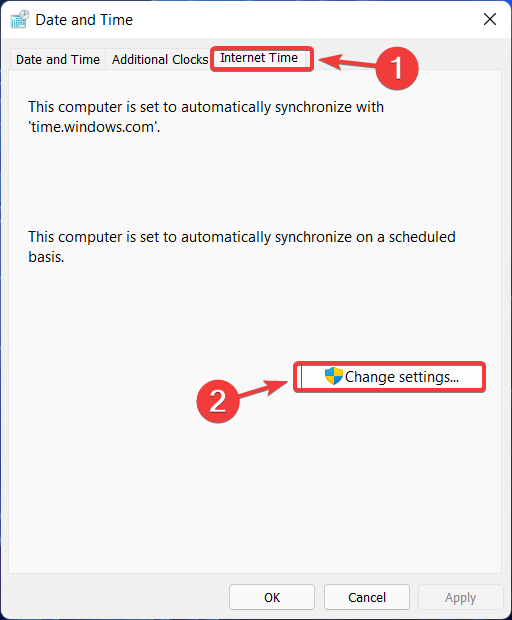Click the red circle annotation numbered 2
Viewport: 512px width, 620px height.
[218, 401]
